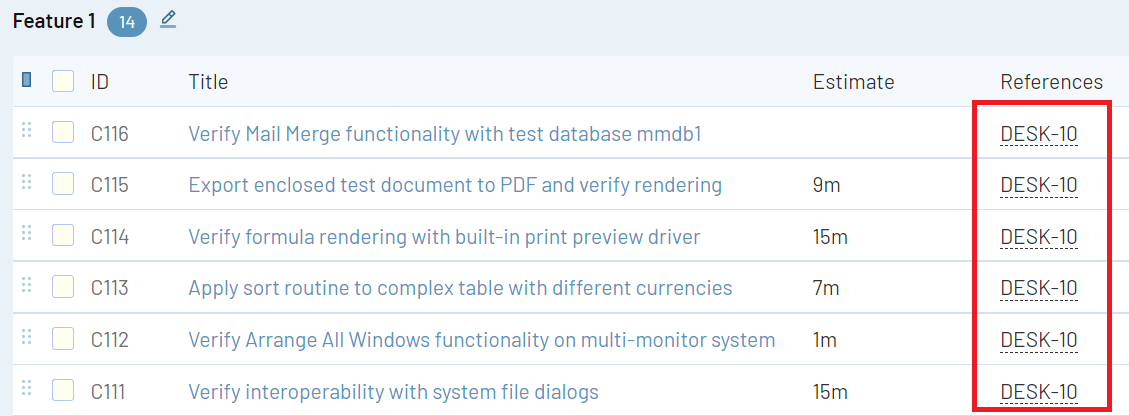Select the drag handle for C113

coord(27,285)
